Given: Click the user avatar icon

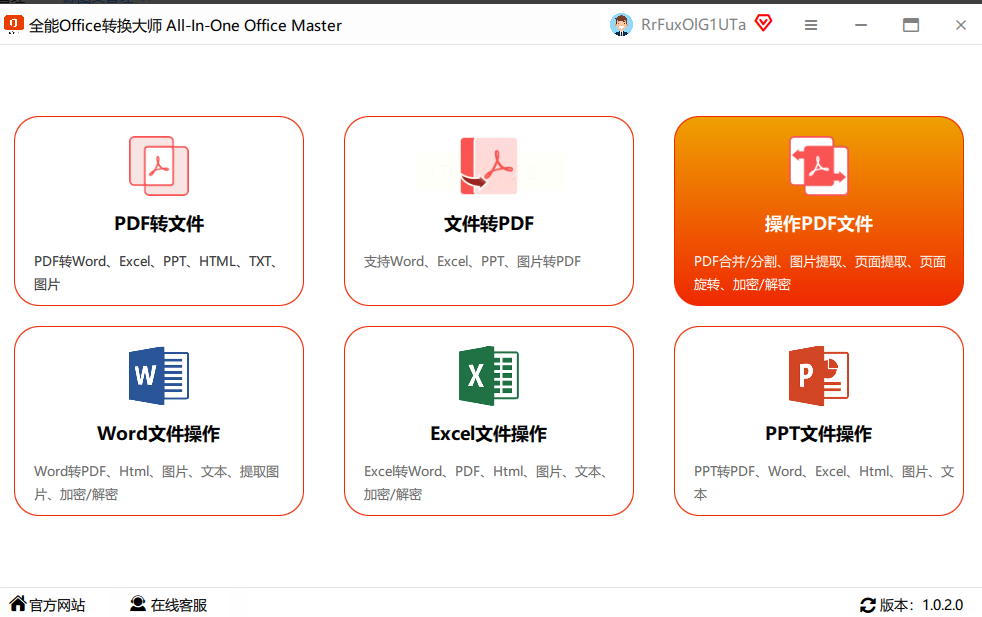Looking at the screenshot, I should click(x=621, y=25).
